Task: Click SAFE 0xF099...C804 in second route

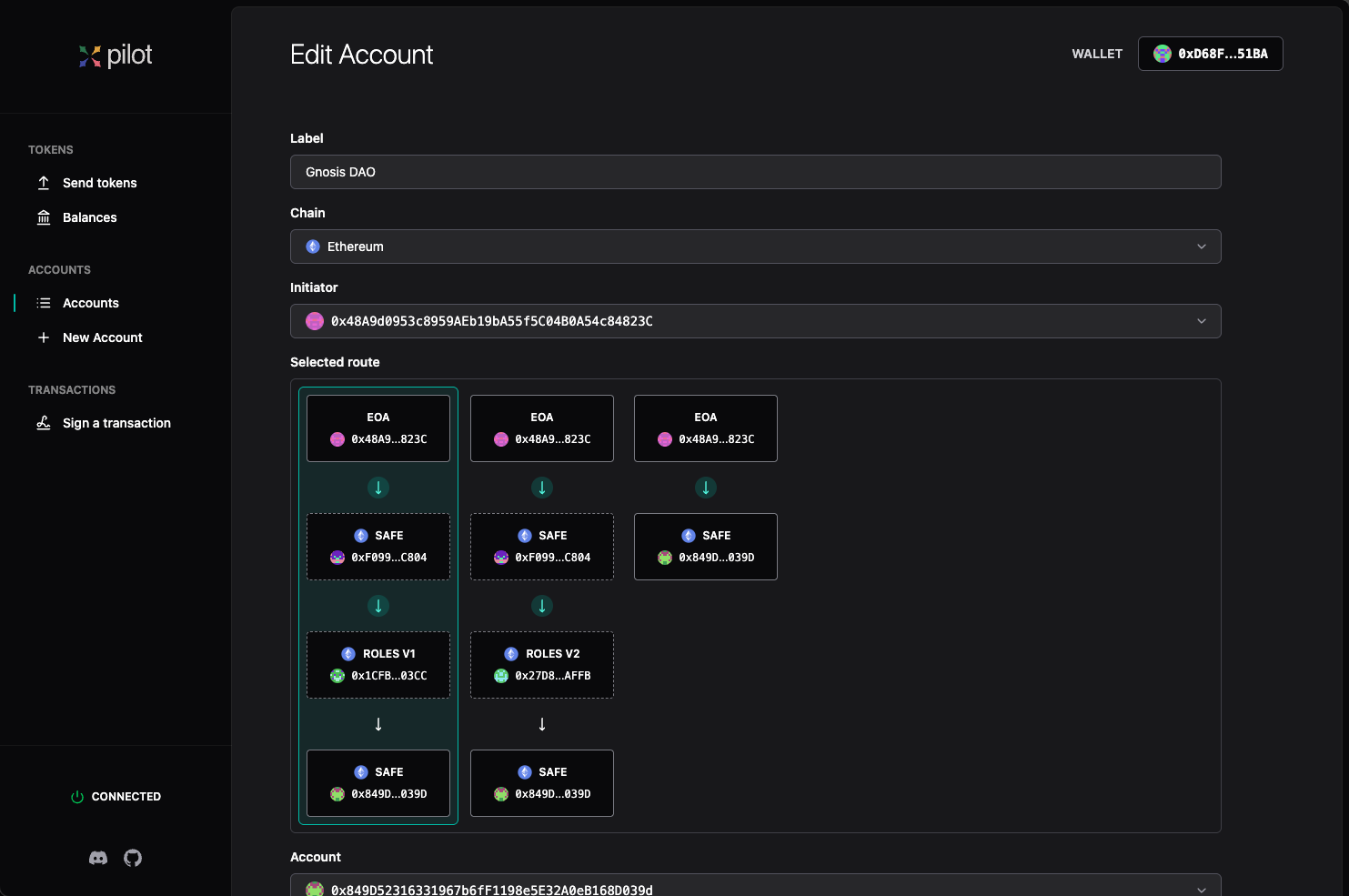Action: point(542,547)
